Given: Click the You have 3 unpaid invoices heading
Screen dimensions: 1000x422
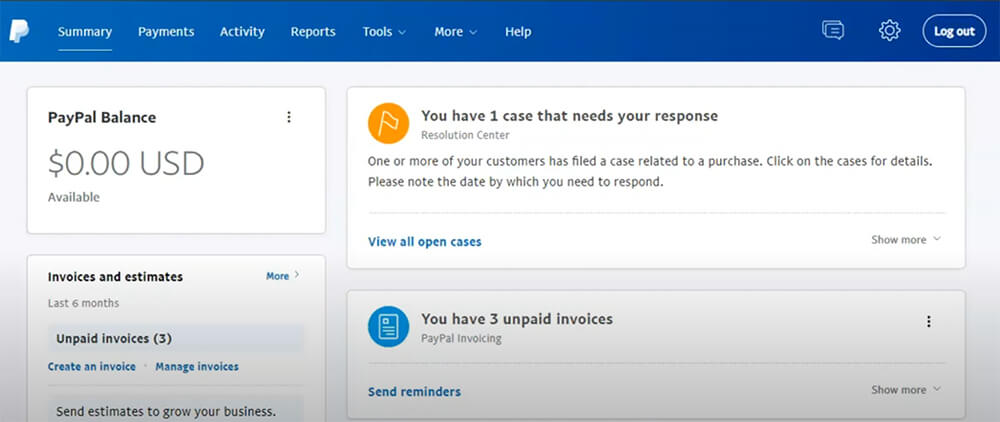Looking at the screenshot, I should pos(517,319).
